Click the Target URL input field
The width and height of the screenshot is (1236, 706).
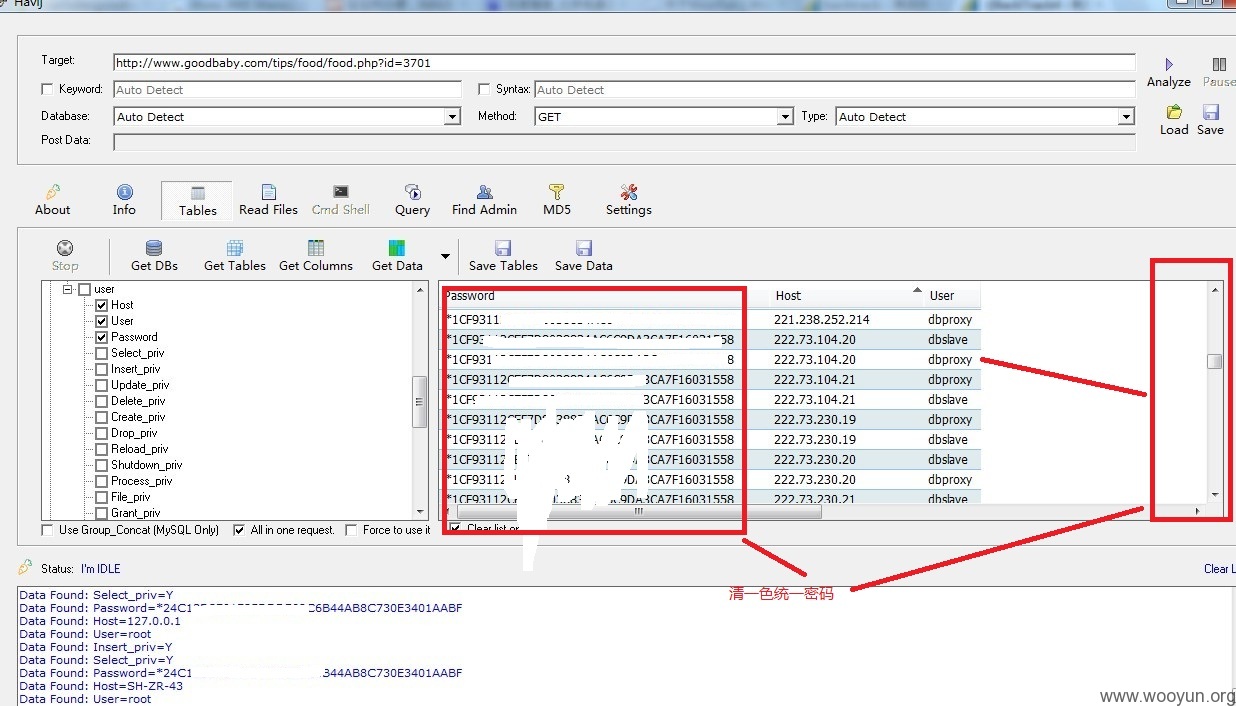[x=624, y=62]
